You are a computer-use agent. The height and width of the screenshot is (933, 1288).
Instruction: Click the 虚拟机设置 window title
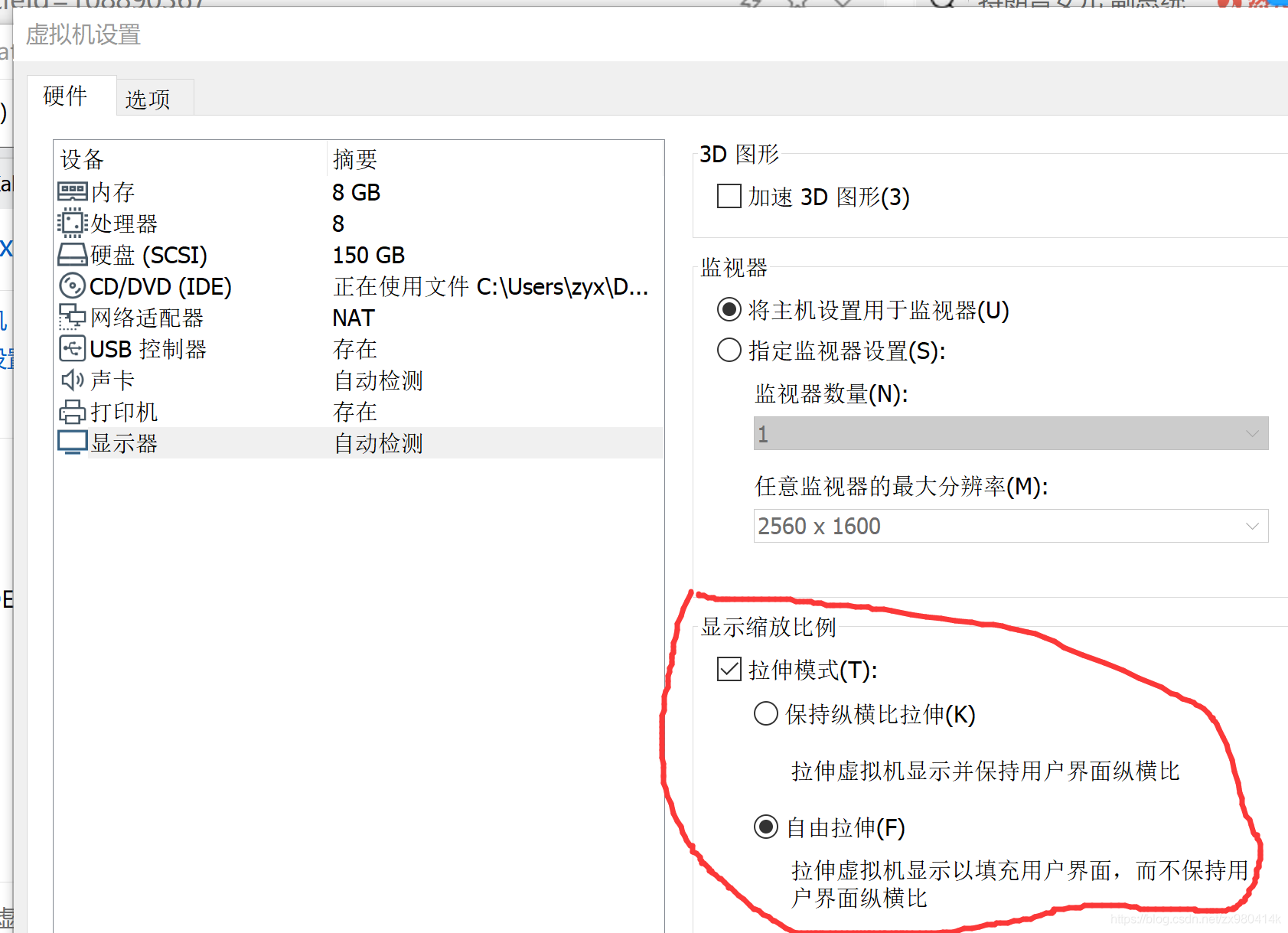83,34
